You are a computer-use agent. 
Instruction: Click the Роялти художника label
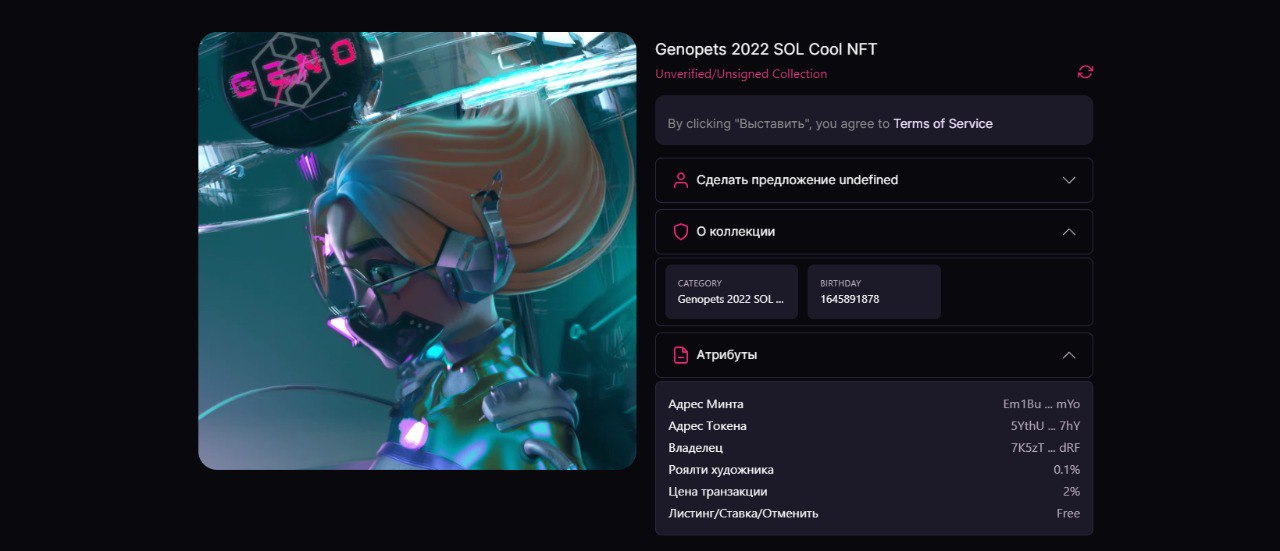(721, 470)
